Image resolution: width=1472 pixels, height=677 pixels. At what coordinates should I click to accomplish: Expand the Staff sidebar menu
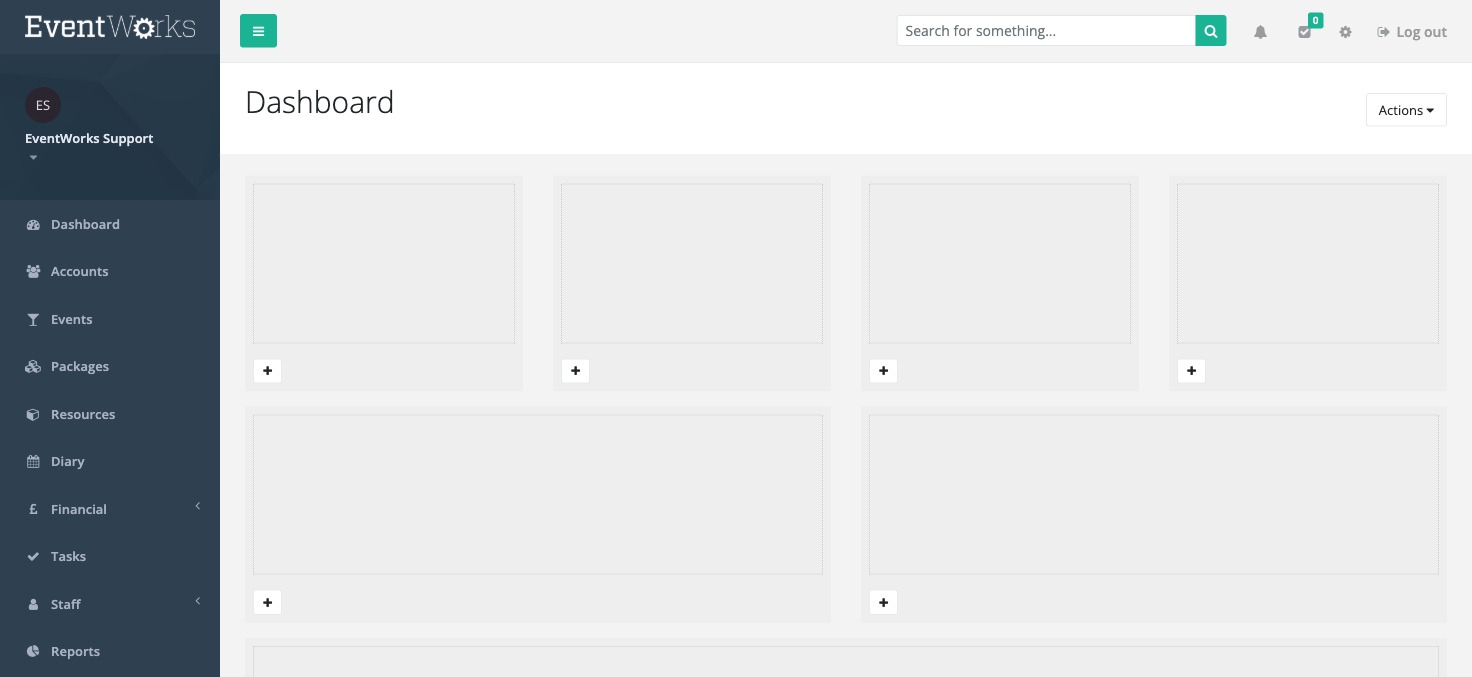[x=110, y=604]
